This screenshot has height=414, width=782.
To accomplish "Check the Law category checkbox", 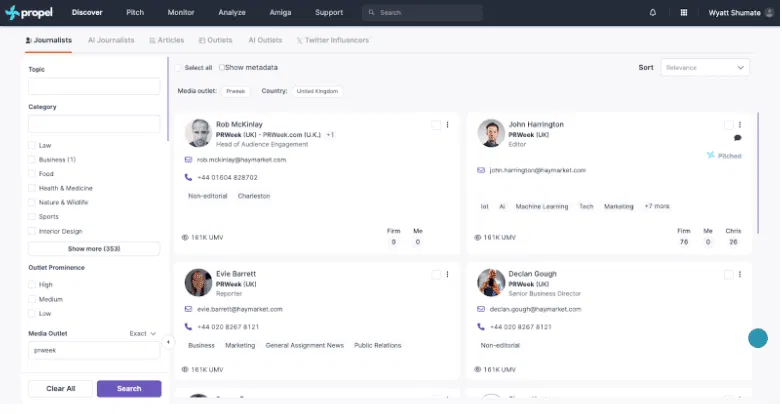I will tap(32, 146).
